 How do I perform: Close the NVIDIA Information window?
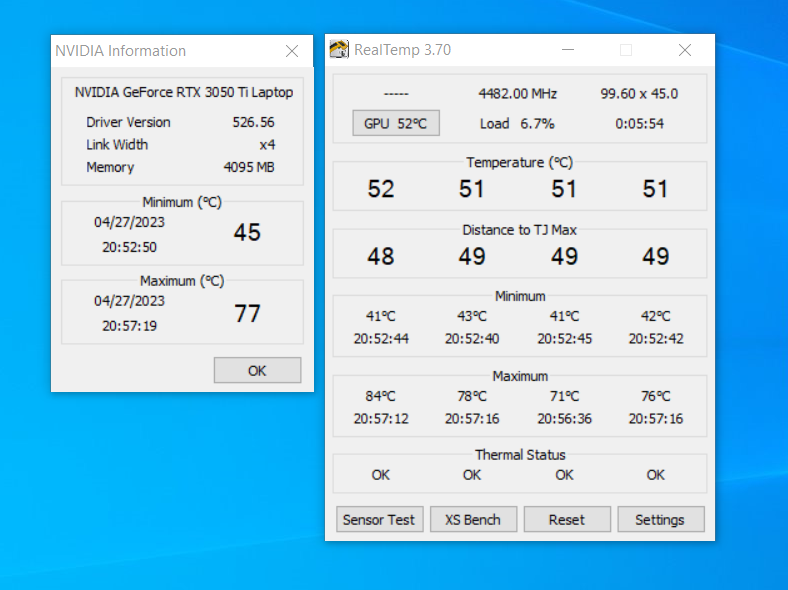(292, 51)
